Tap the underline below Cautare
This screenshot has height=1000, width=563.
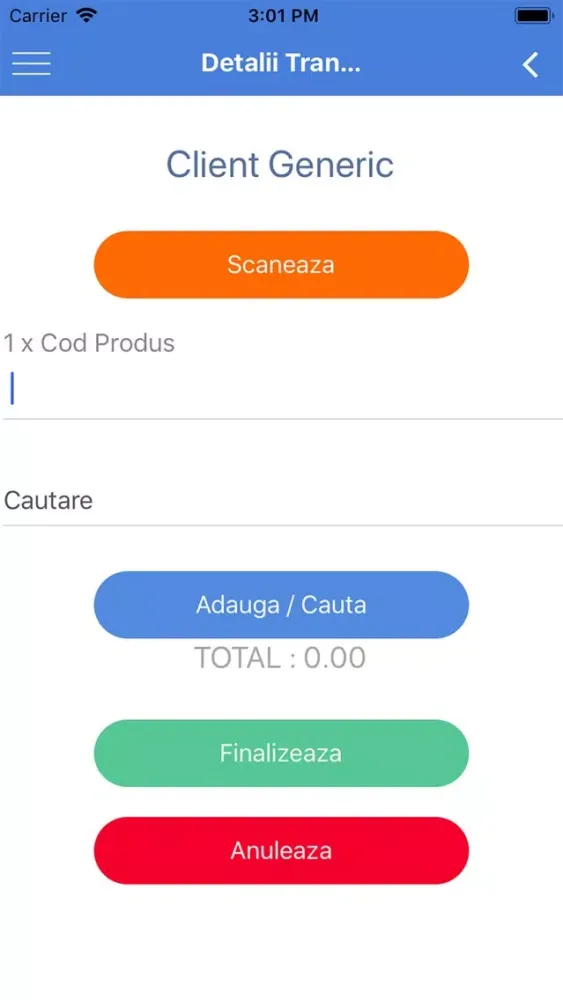point(283,526)
